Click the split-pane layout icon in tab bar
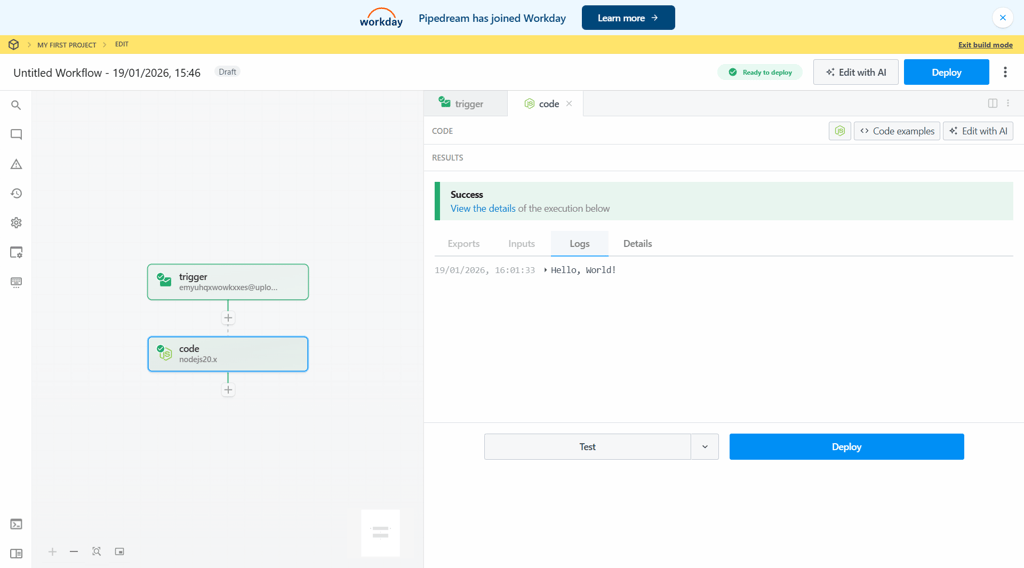The image size is (1024, 568). pos(993,103)
